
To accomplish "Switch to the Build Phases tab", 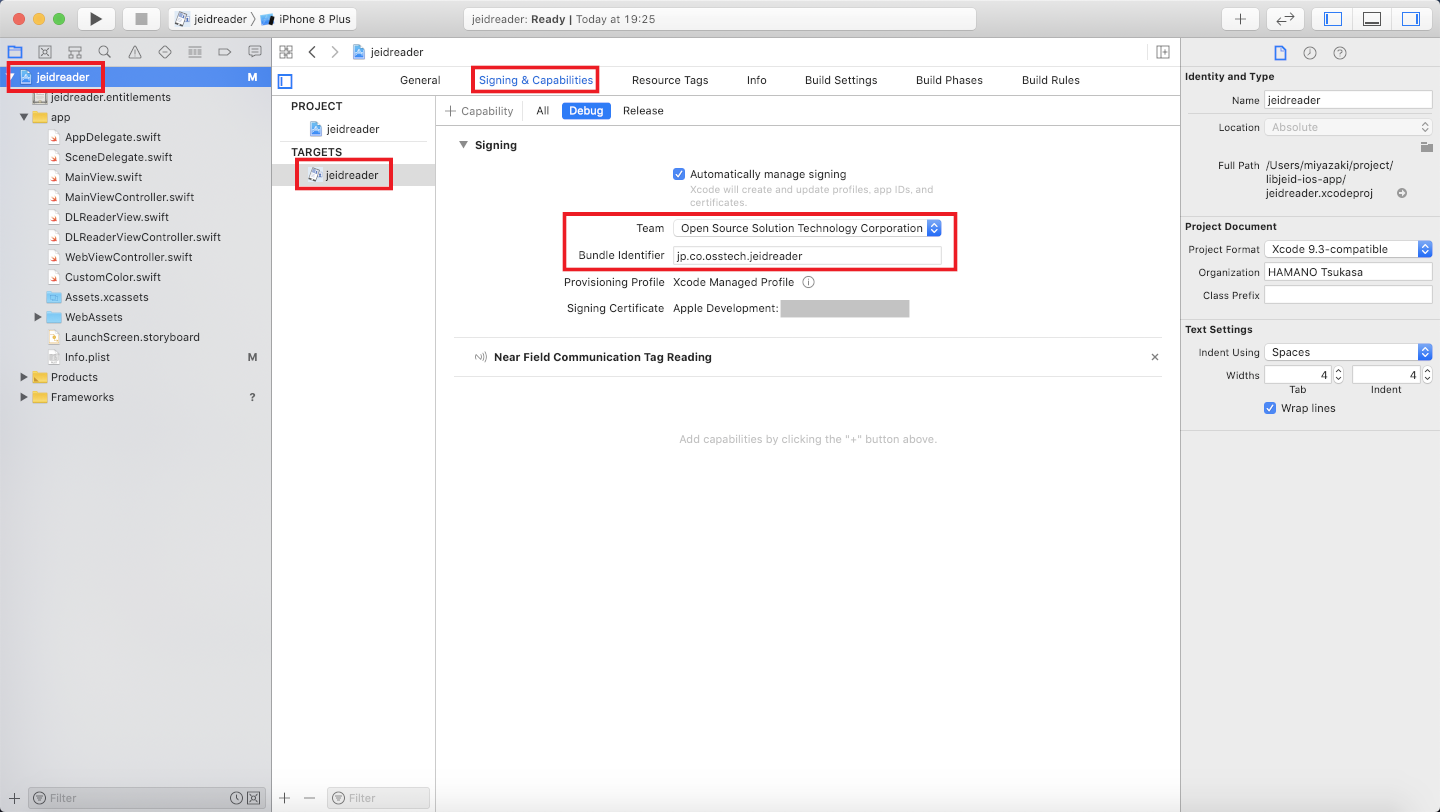I will 949,80.
